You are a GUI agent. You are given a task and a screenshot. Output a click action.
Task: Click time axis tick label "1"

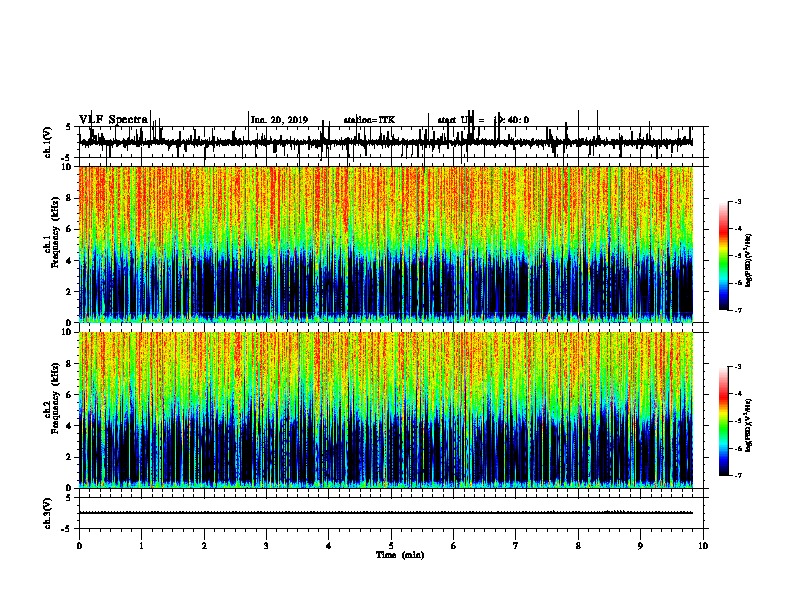click(141, 546)
